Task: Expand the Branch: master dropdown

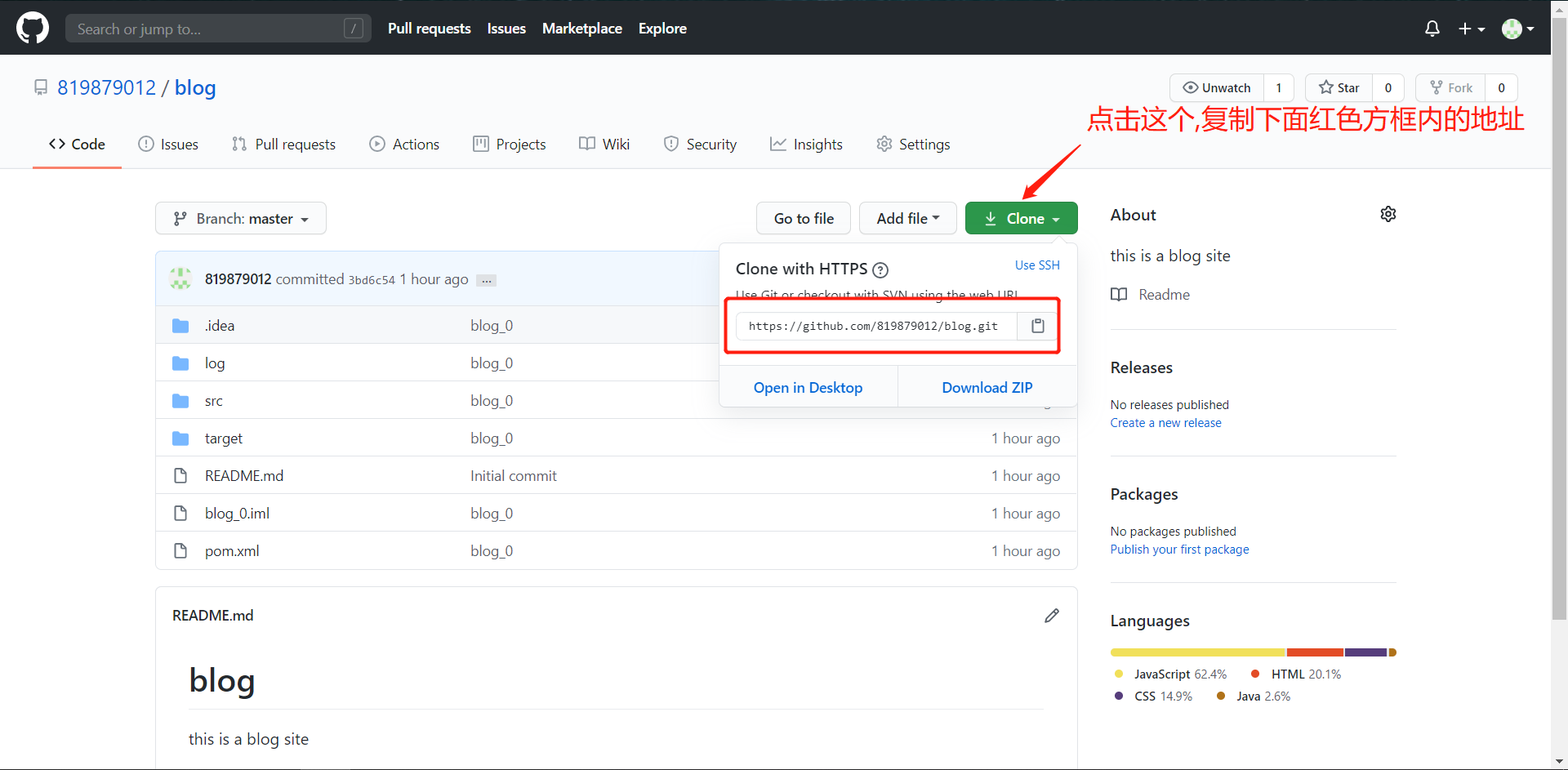Action: coord(241,218)
